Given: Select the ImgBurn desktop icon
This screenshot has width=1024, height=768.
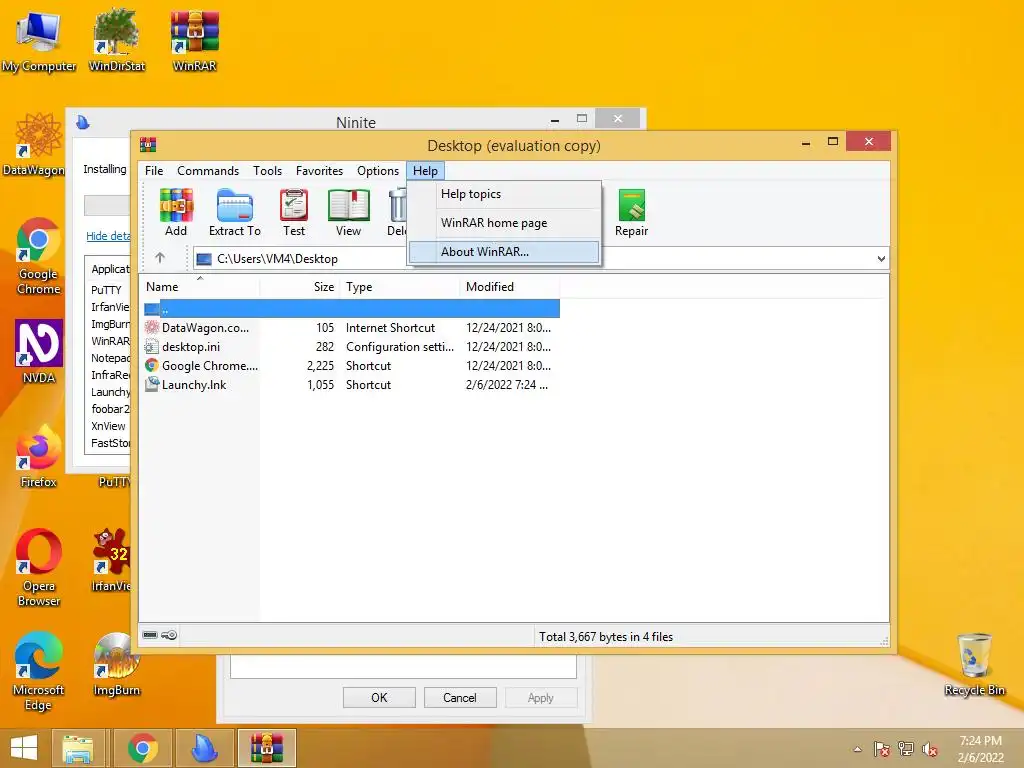Looking at the screenshot, I should coord(116,665).
